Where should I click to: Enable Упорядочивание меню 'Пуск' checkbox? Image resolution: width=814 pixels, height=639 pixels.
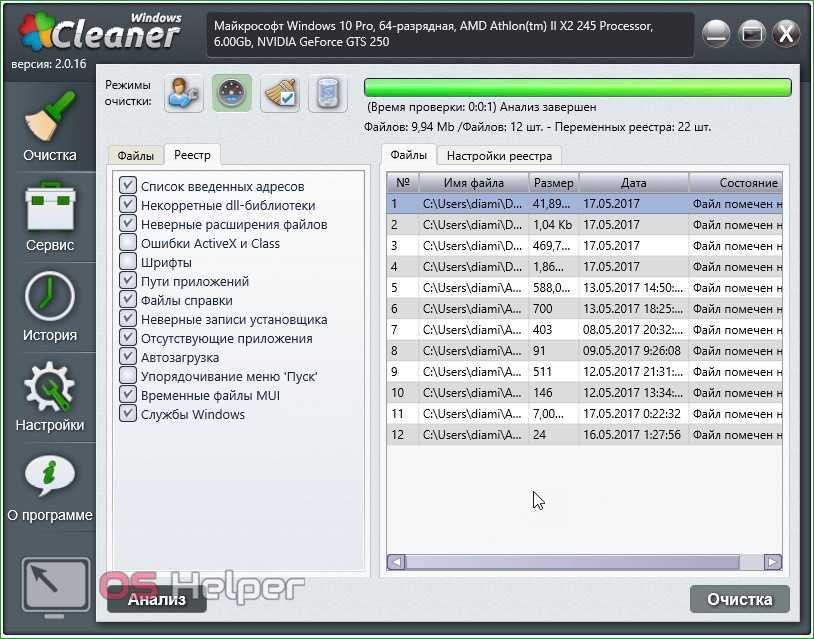point(128,375)
